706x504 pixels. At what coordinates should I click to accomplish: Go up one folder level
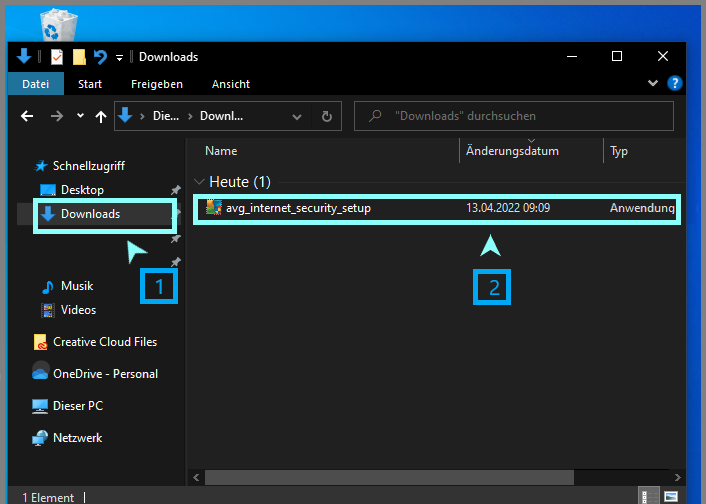click(x=101, y=117)
